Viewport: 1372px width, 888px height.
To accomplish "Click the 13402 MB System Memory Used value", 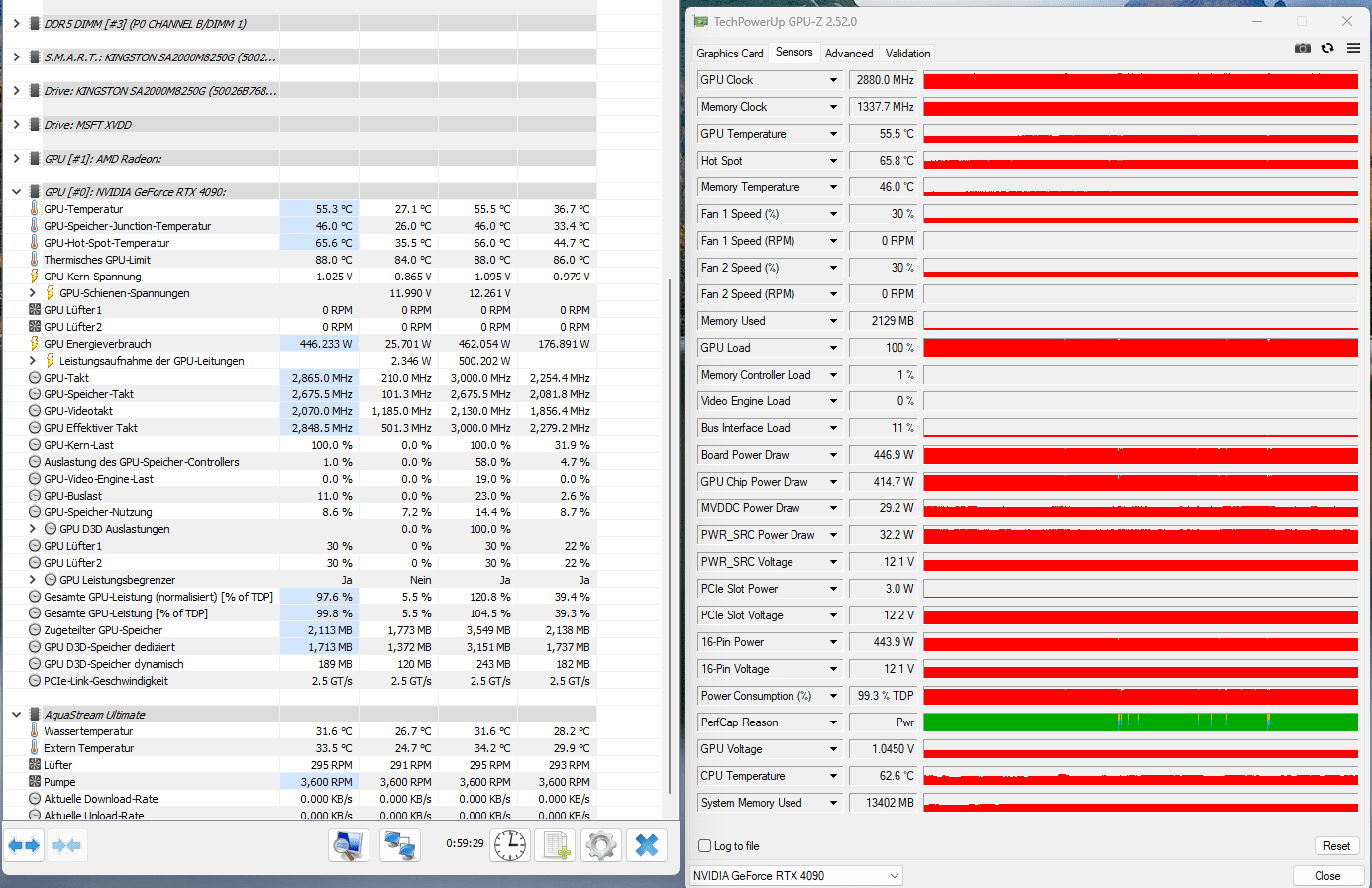I will [885, 803].
